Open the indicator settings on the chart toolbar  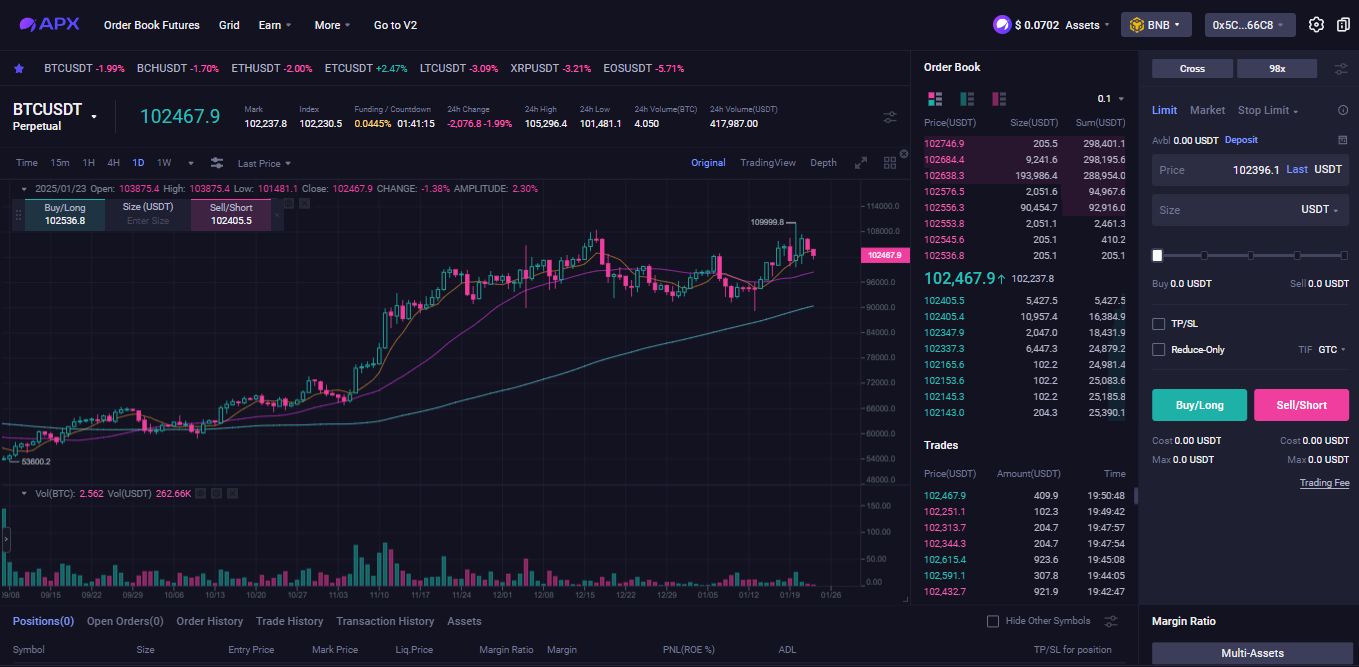pos(216,163)
